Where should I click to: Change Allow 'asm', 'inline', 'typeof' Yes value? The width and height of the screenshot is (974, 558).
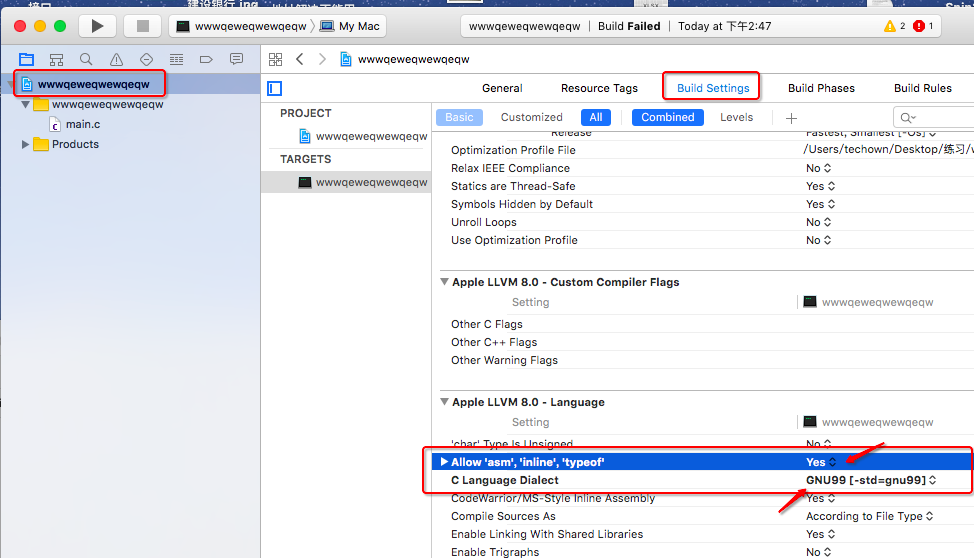pos(821,462)
